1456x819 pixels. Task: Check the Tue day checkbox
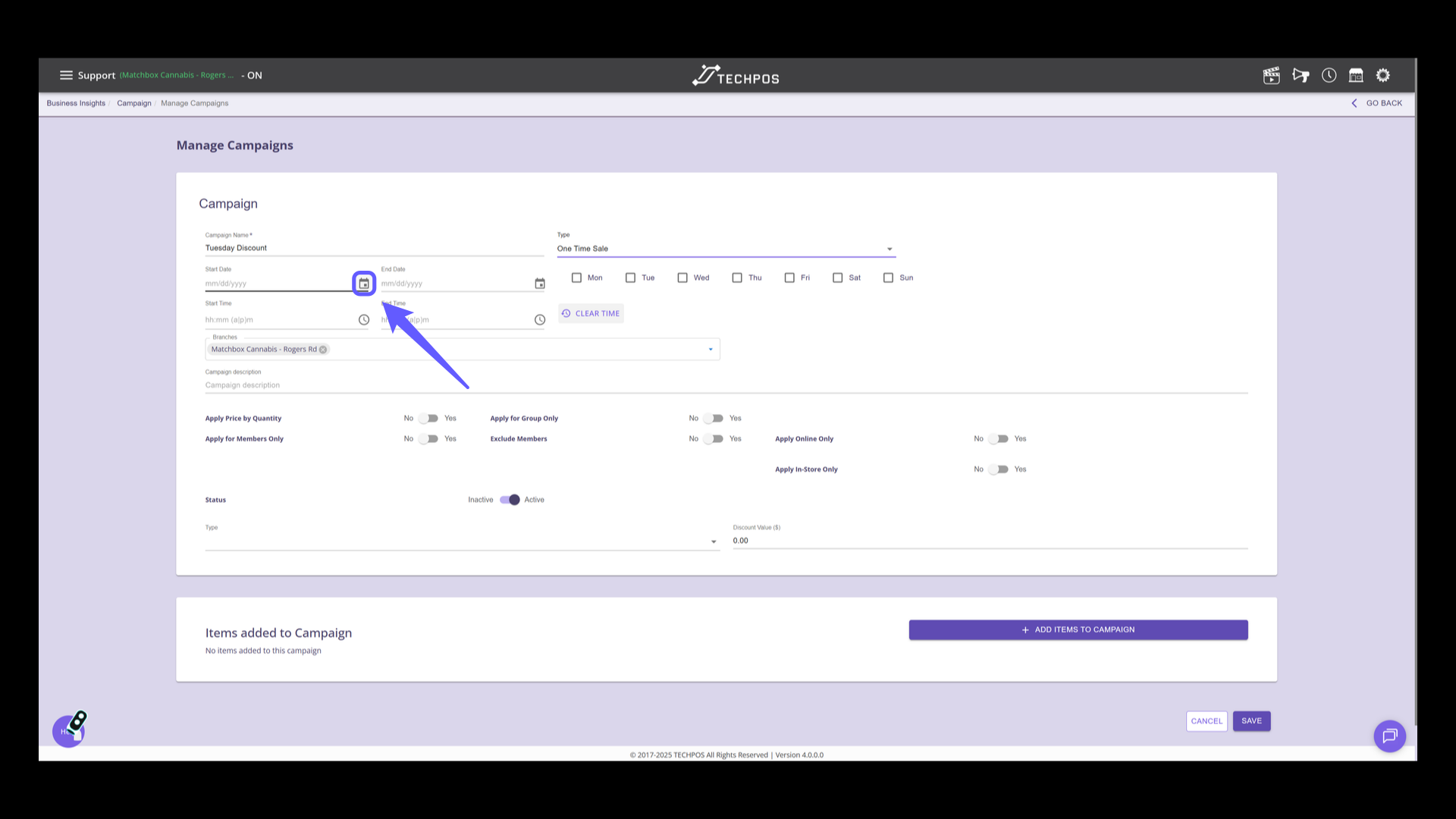[630, 278]
